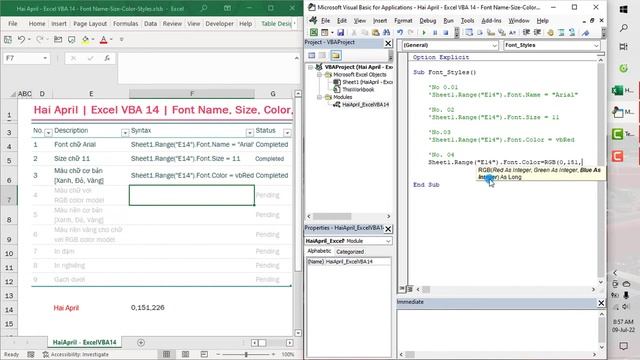Click Accessibility: Investigate in status bar

tap(76, 354)
